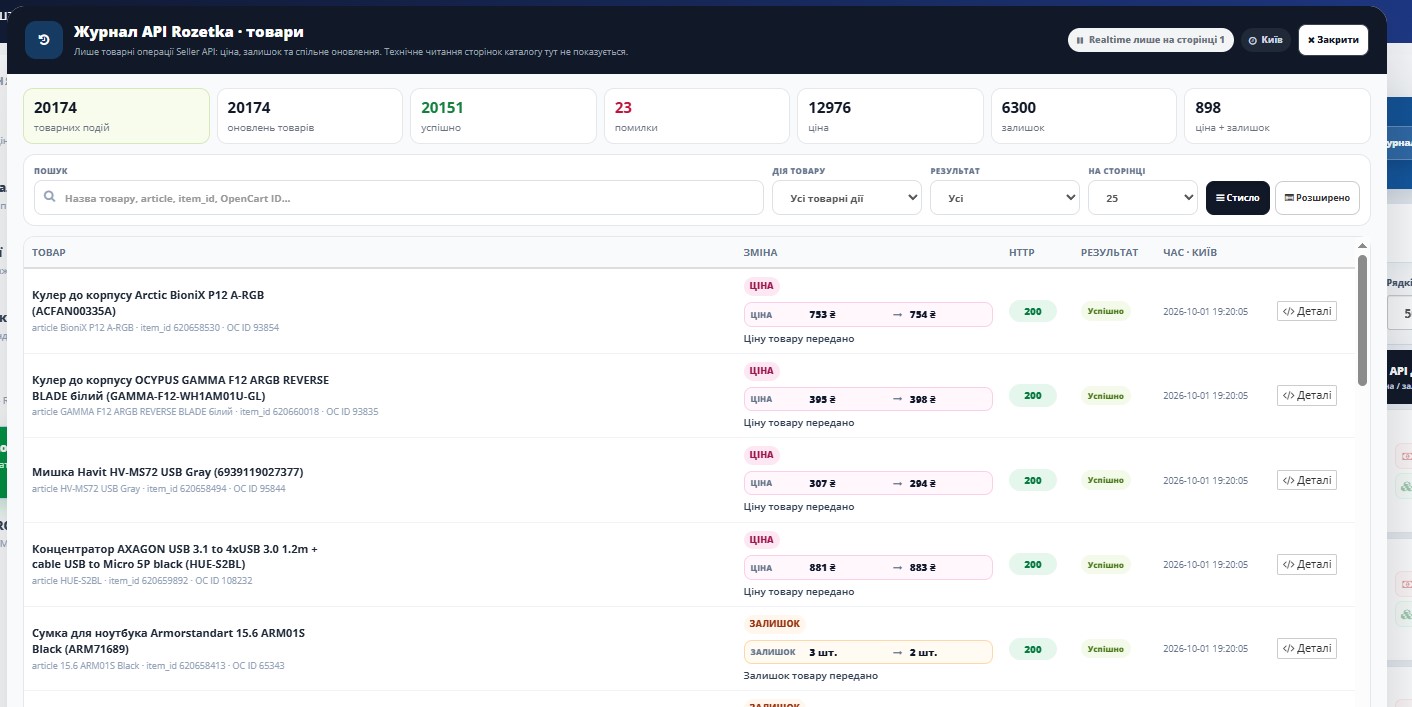Switch to Розширено expanded view
The height and width of the screenshot is (707, 1412).
[x=1317, y=198]
